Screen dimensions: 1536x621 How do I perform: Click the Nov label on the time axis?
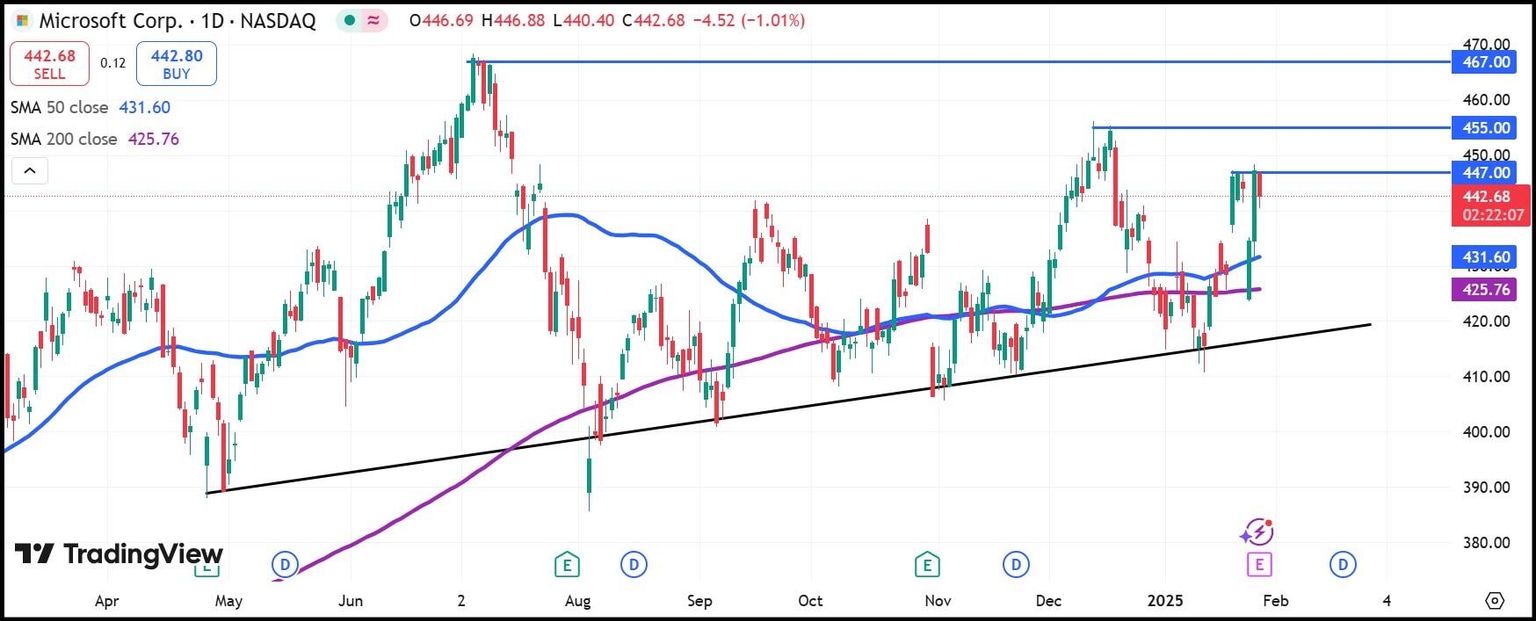(937, 602)
